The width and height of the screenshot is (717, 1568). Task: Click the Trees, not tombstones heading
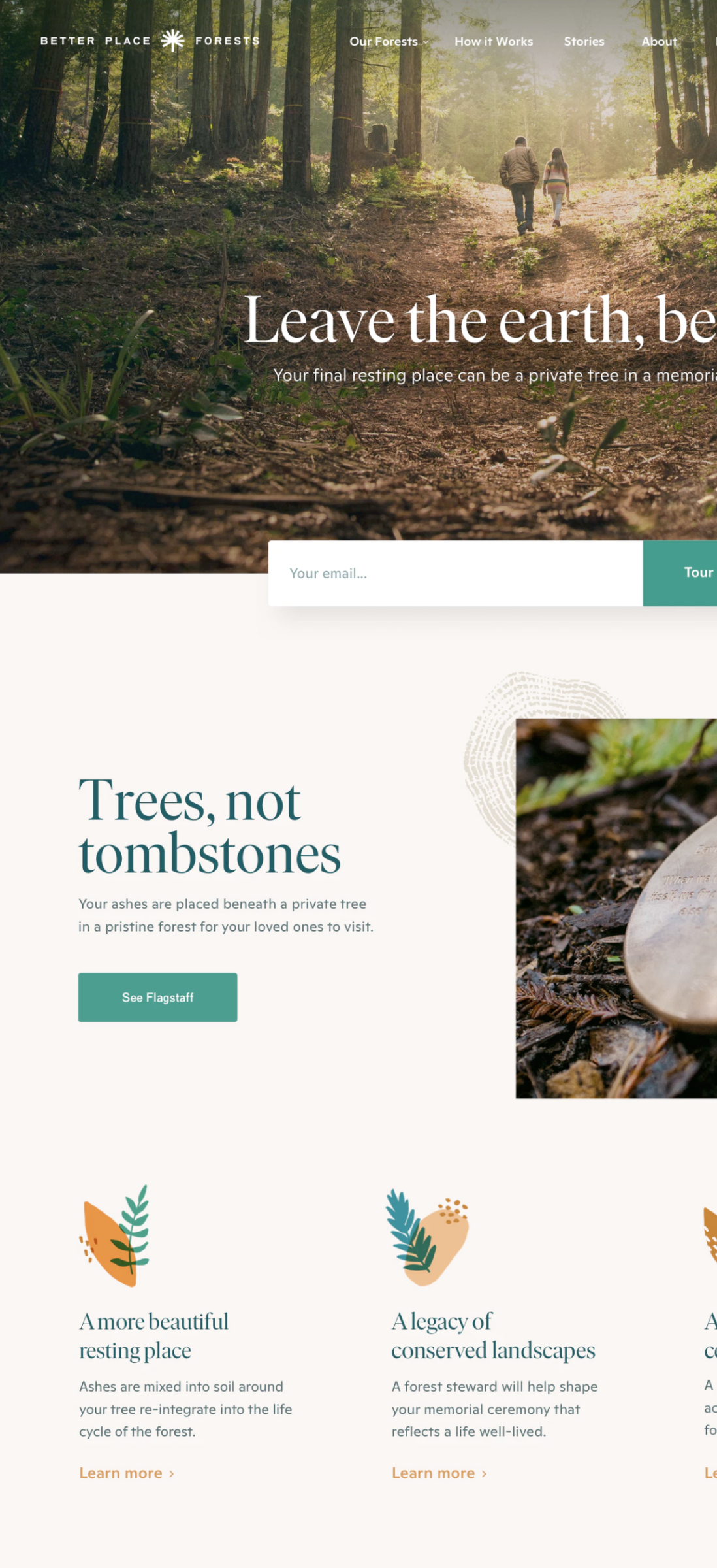tap(209, 826)
